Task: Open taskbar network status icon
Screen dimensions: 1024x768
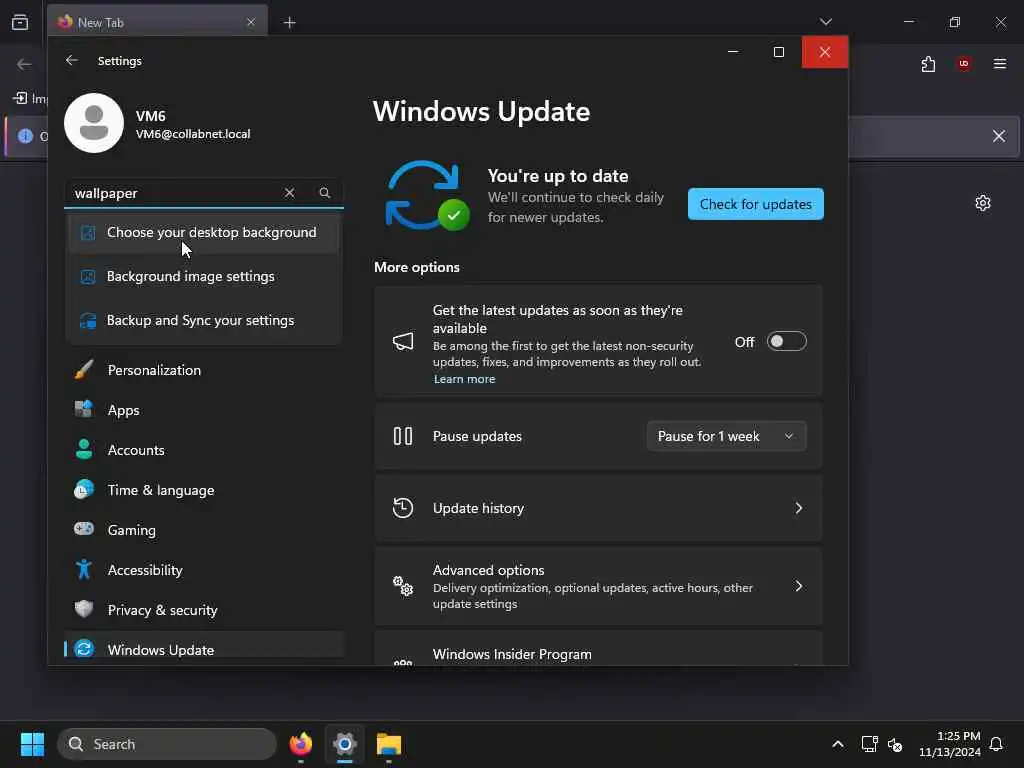Action: point(869,744)
